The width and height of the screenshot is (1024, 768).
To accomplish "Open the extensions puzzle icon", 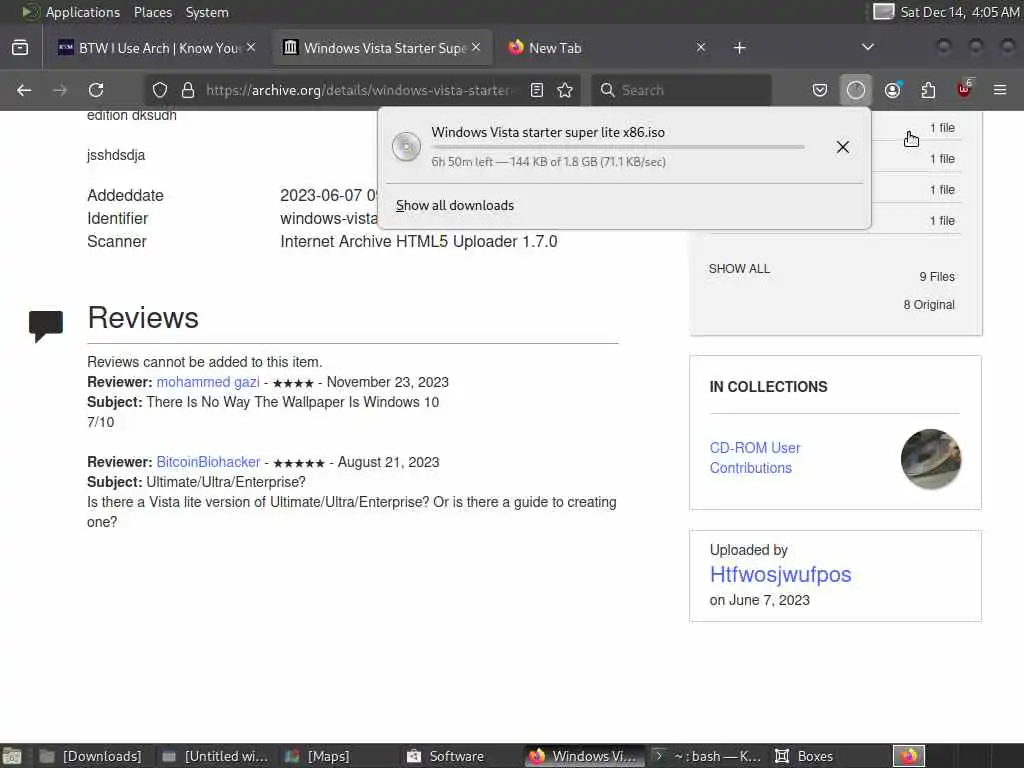I will coord(928,90).
